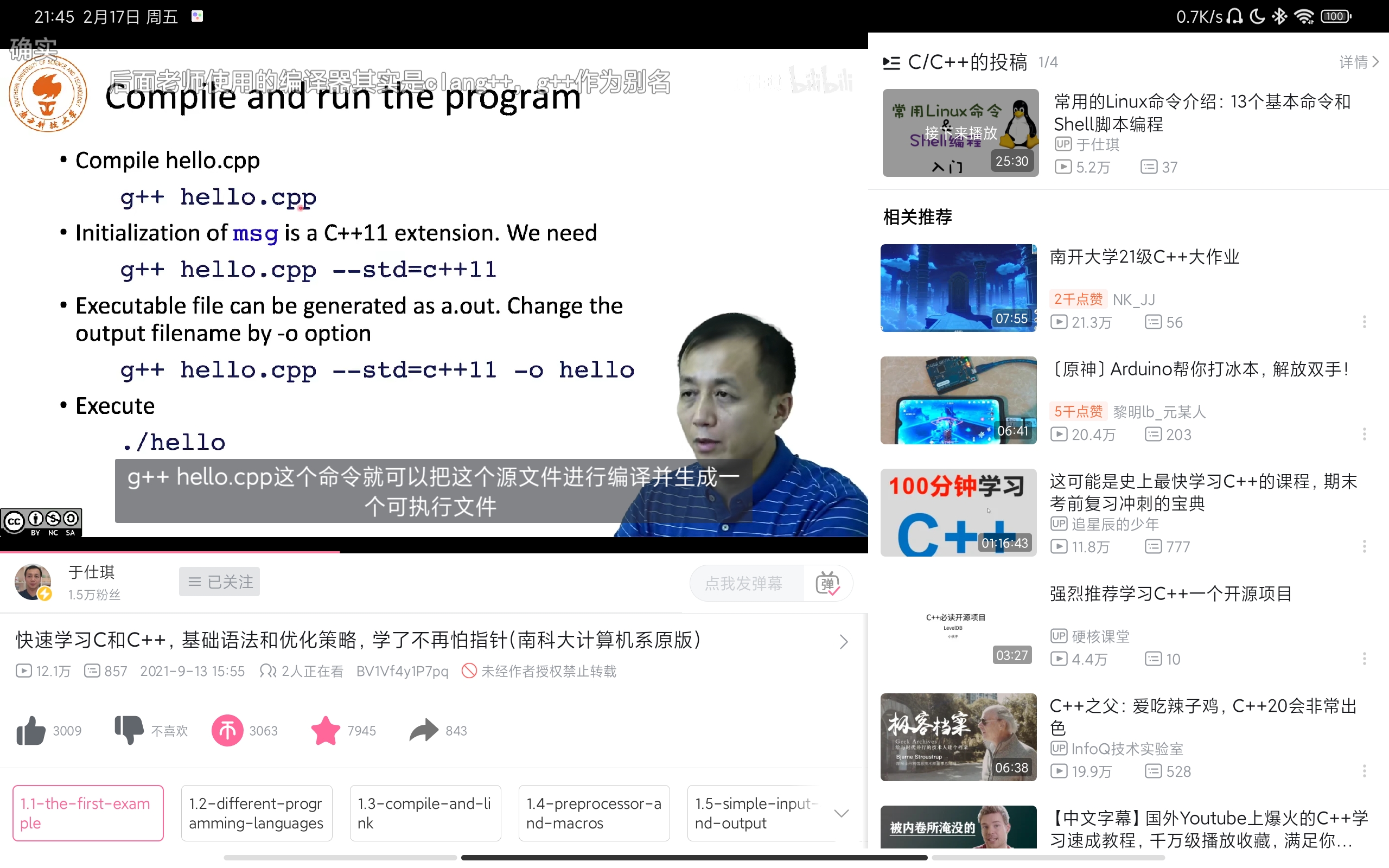Screen dimensions: 1389x868
Task: Open more options for InfoQ video
Action: pyautogui.click(x=1365, y=771)
